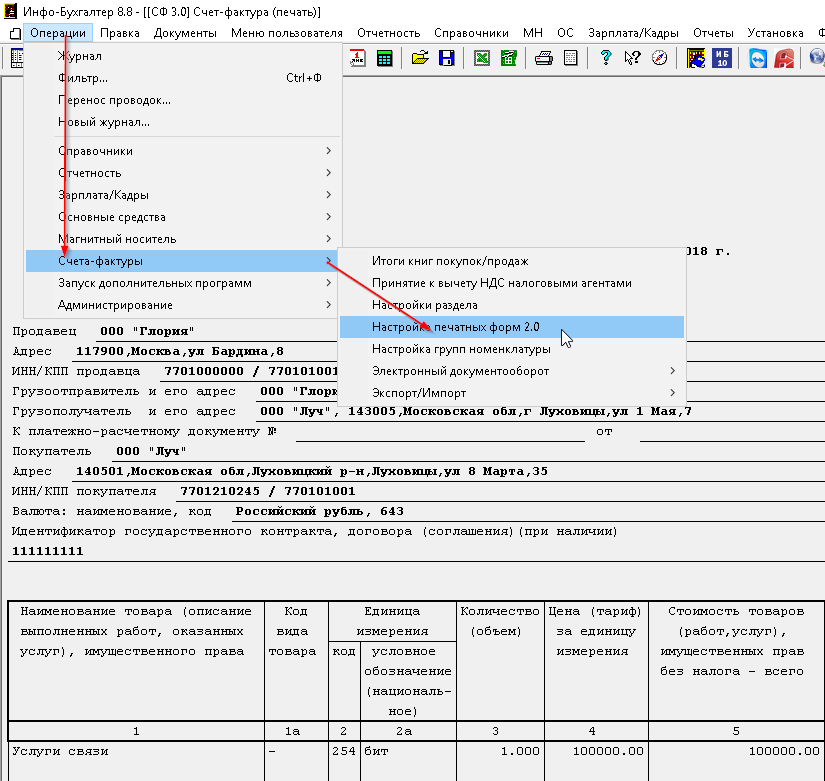The width and height of the screenshot is (825, 781).
Task: Click the document icon left of Операции
Action: point(15,33)
